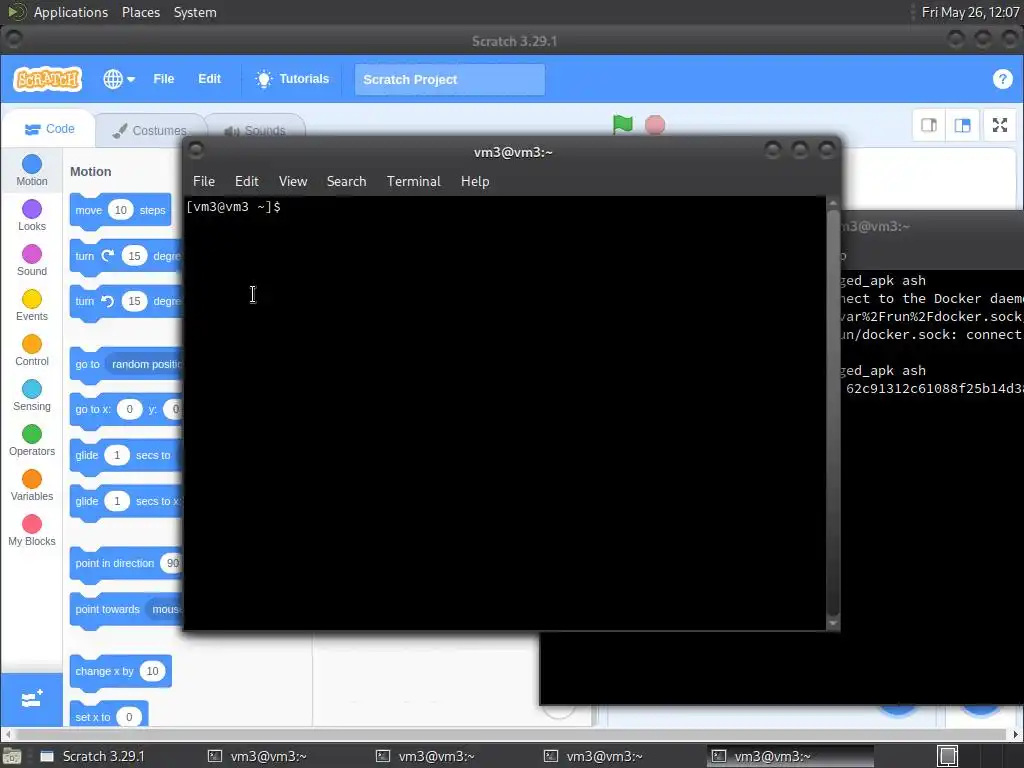
Task: Open the terminal Help menu
Action: 475,182
